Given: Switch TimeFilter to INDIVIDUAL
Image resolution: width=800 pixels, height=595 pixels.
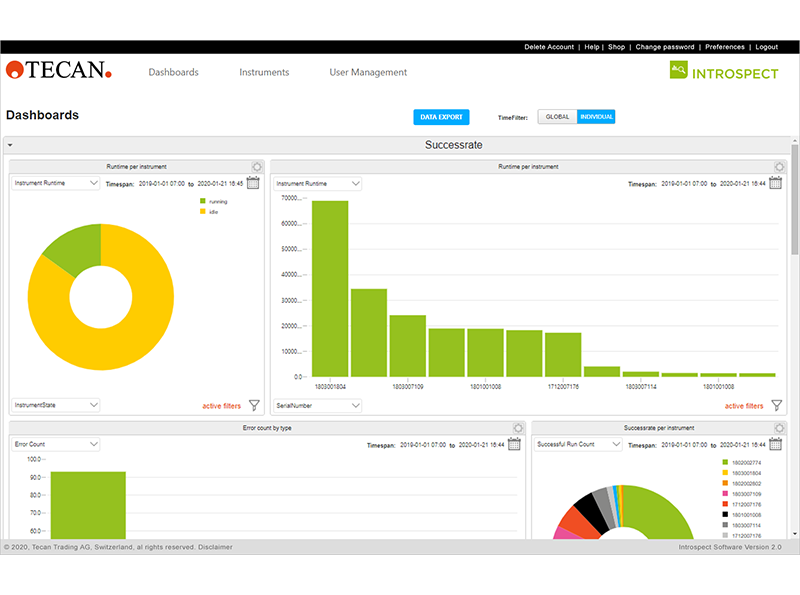Looking at the screenshot, I should (x=596, y=117).
